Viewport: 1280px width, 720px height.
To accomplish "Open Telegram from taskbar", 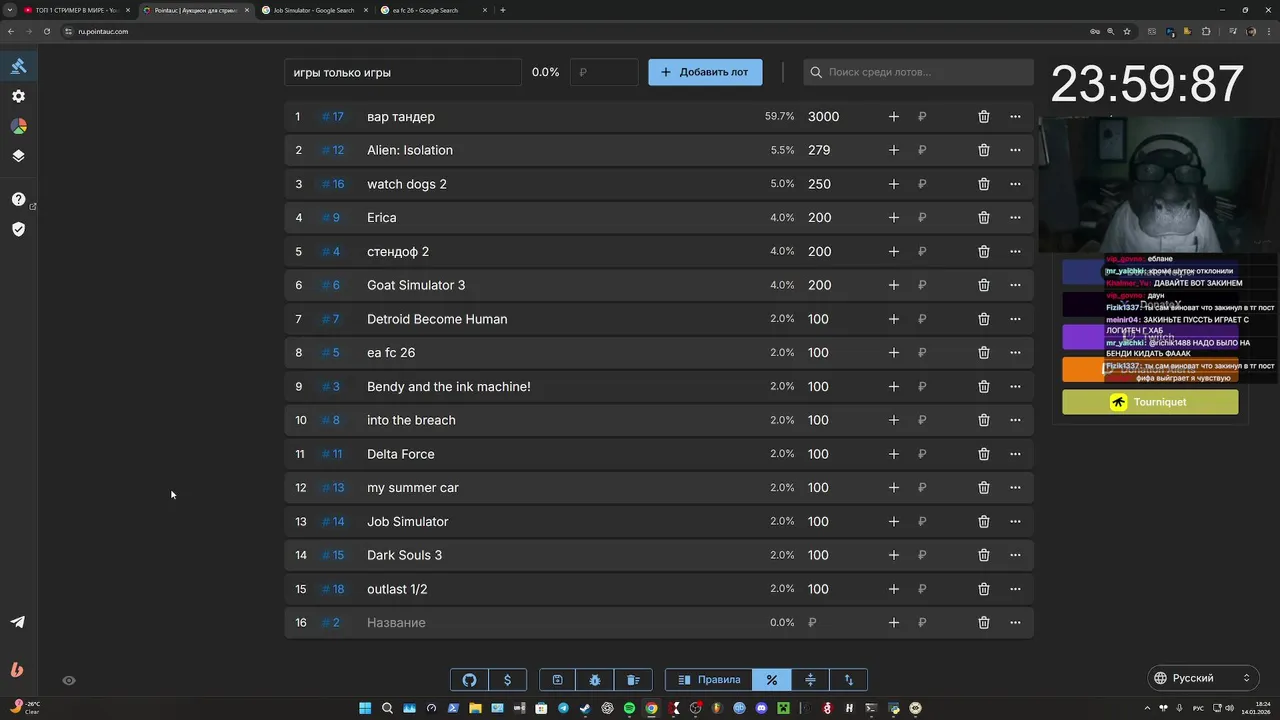I will (x=563, y=708).
